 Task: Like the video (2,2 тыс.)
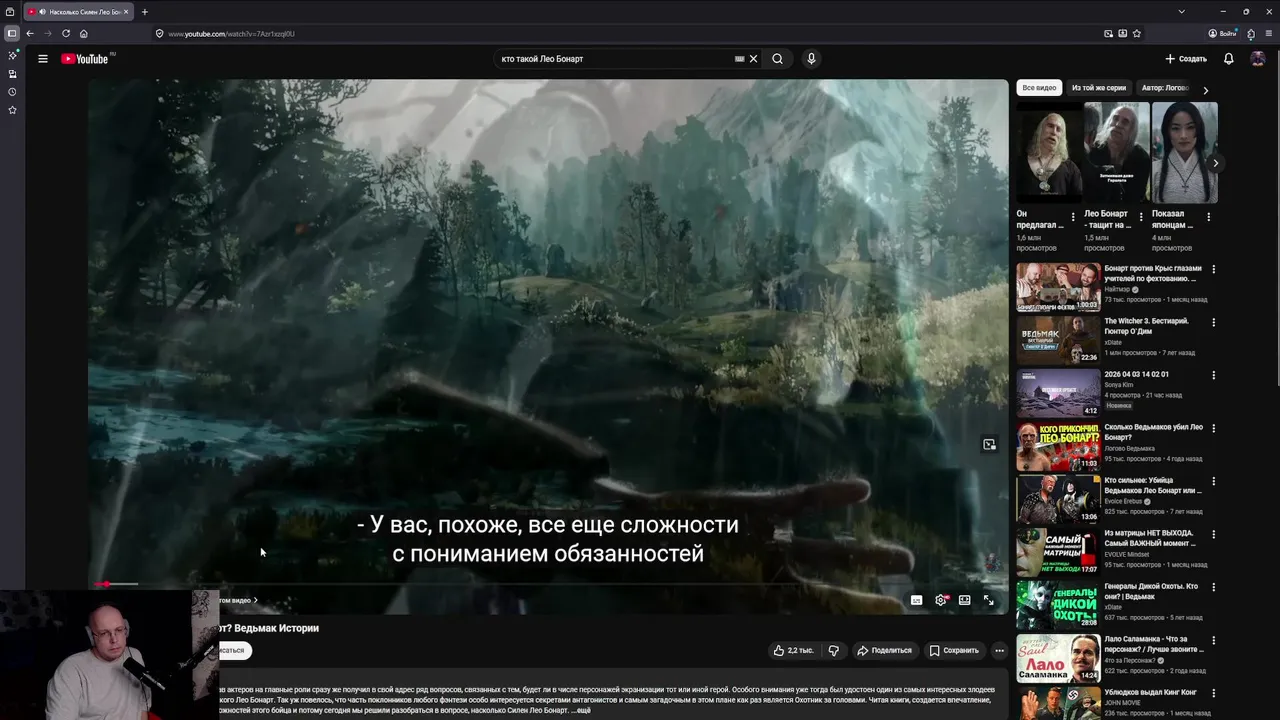(793, 650)
